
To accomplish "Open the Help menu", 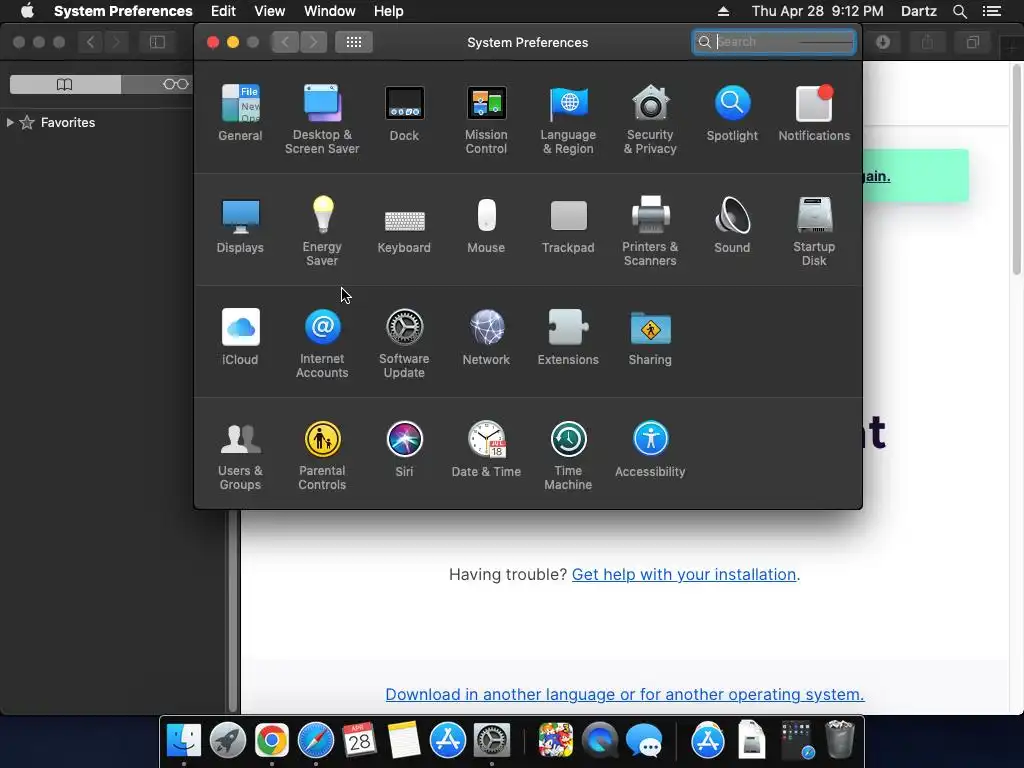I will (x=389, y=11).
